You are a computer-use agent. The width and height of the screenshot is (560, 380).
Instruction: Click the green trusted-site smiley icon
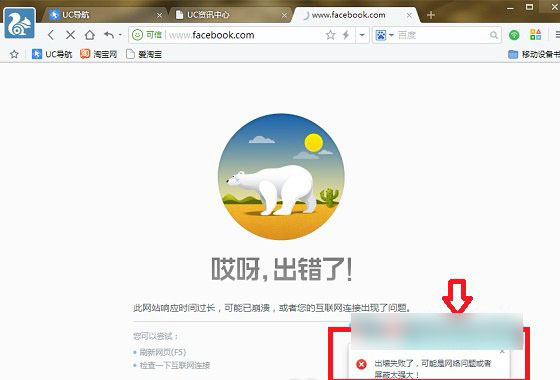pos(138,35)
